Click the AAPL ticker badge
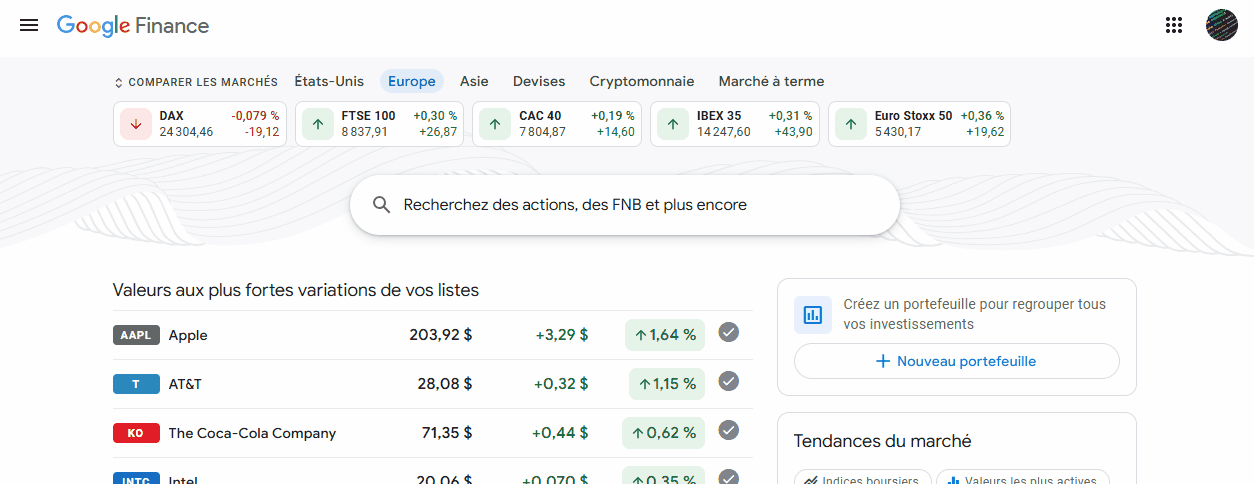 [x=136, y=335]
